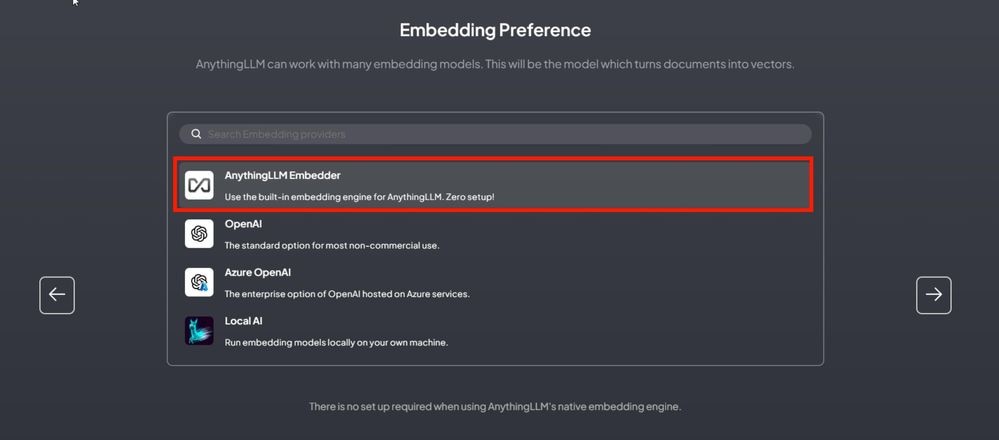Click the OpenAI logo icon
The image size is (999, 440).
tap(199, 234)
